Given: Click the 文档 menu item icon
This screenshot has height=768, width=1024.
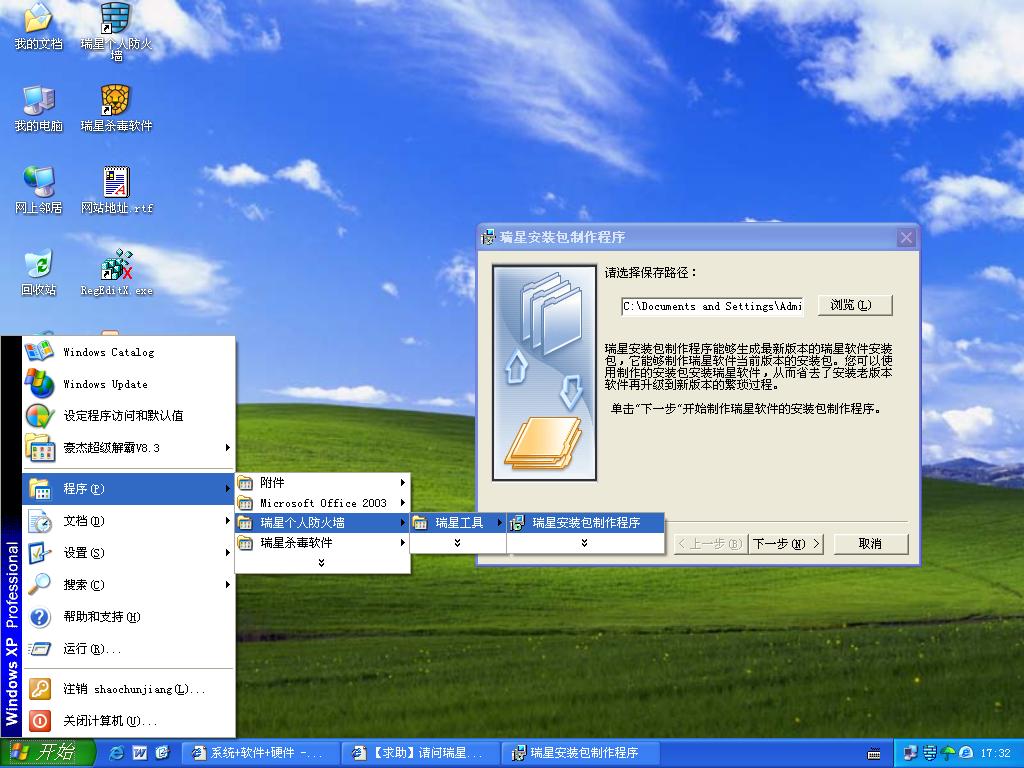Looking at the screenshot, I should pyautogui.click(x=40, y=521).
